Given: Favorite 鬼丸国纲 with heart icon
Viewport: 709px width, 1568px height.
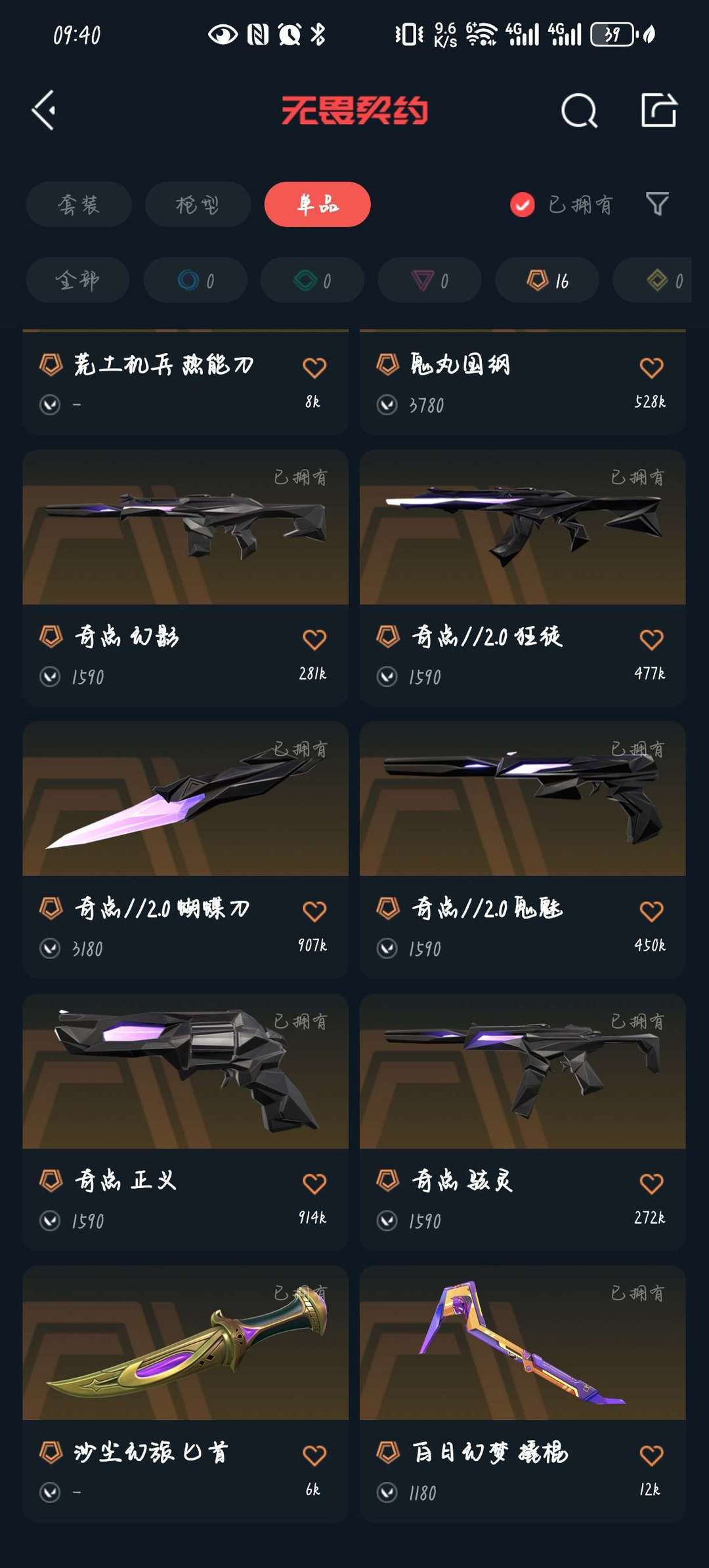Looking at the screenshot, I should (651, 367).
